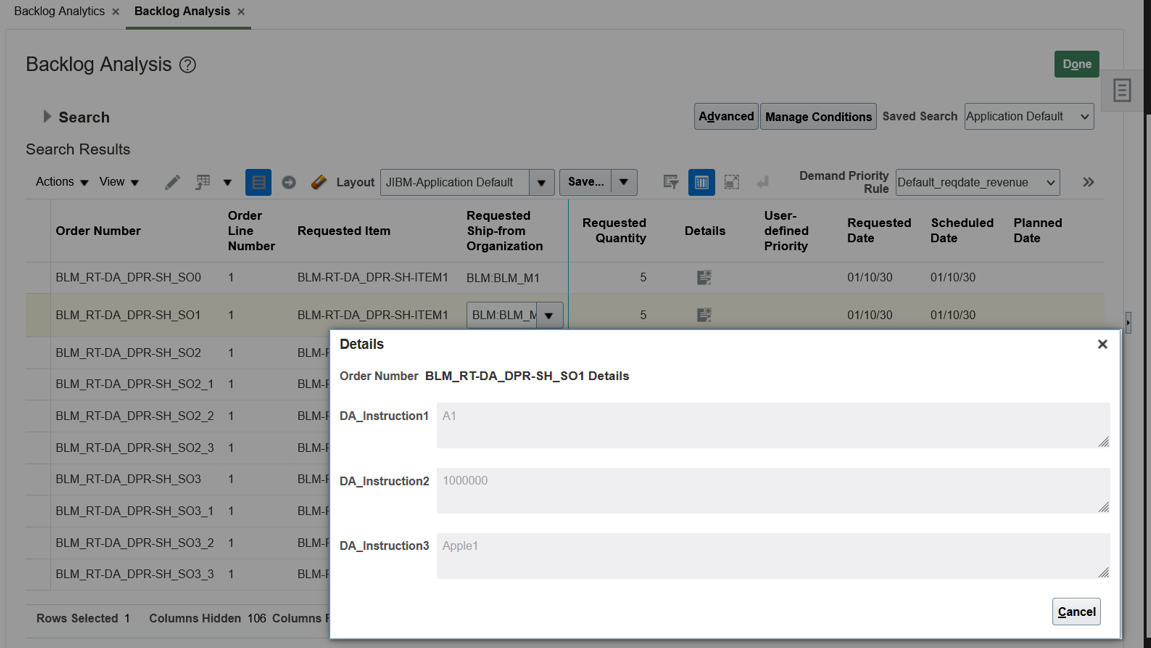Image resolution: width=1151 pixels, height=648 pixels.
Task: Click the eraser clear icon
Action: pyautogui.click(x=318, y=182)
